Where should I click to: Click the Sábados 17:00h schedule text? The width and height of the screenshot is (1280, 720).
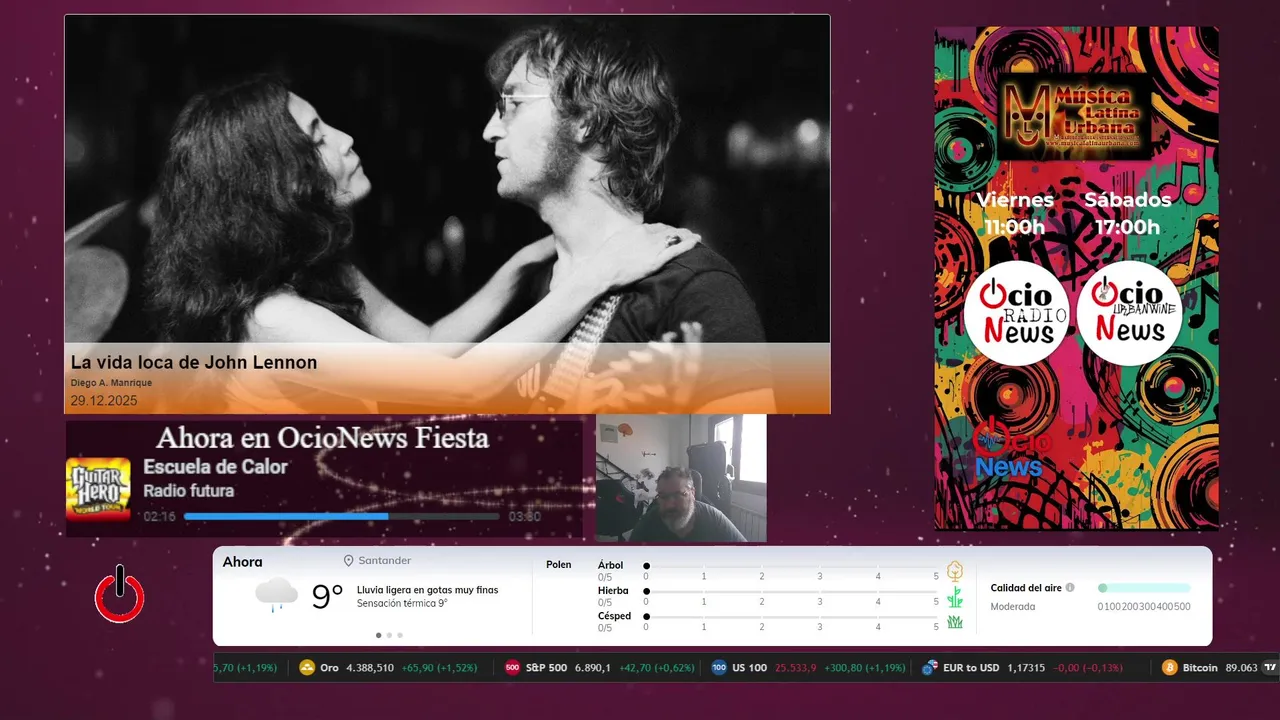click(x=1127, y=213)
